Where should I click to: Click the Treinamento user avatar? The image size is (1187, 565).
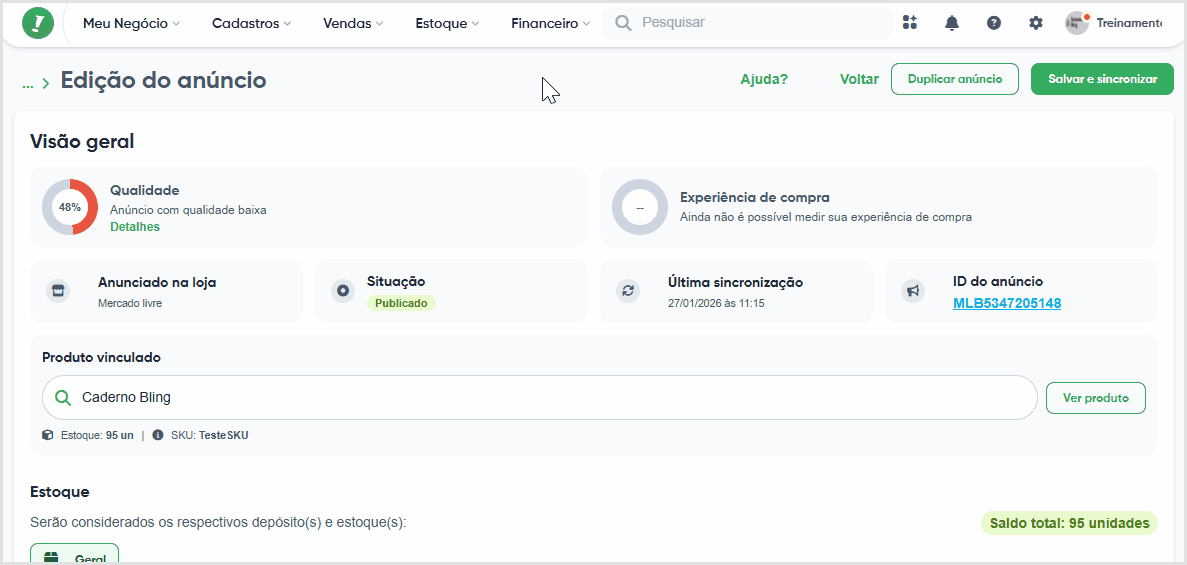(x=1076, y=23)
